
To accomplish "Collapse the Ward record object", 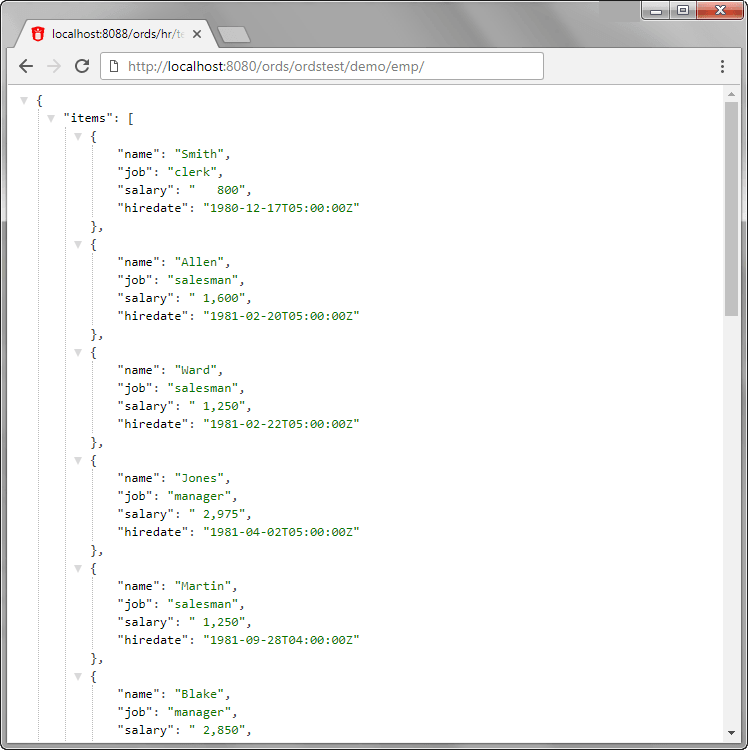I will point(78,353).
